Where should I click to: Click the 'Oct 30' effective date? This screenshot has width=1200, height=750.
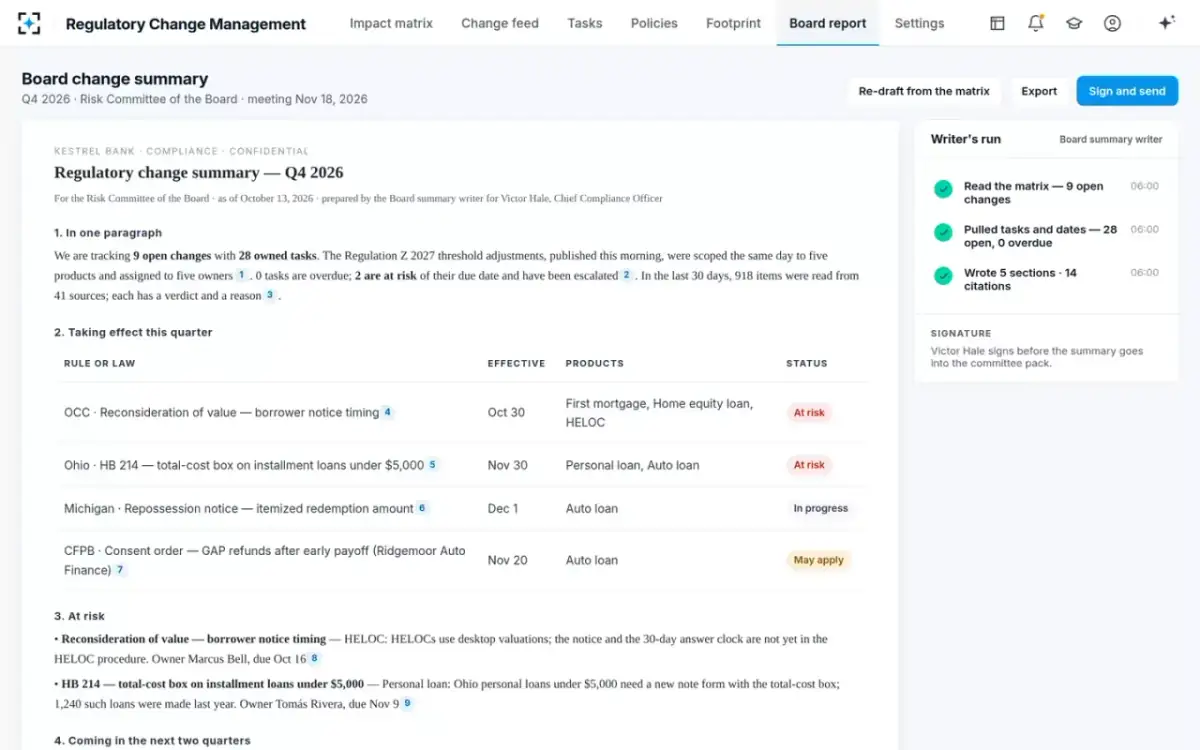click(506, 412)
